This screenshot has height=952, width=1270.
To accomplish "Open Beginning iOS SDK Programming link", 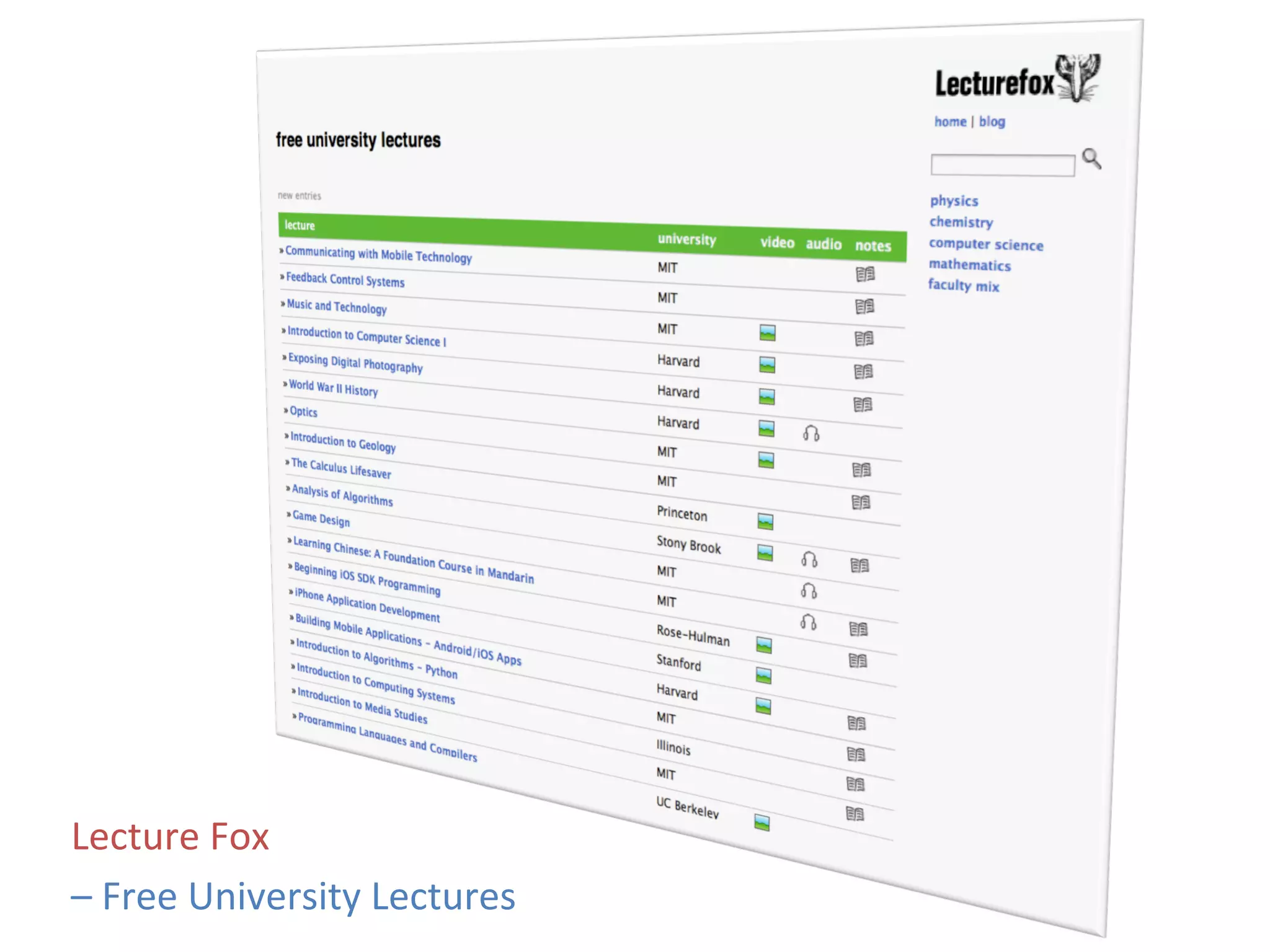I will point(367,578).
